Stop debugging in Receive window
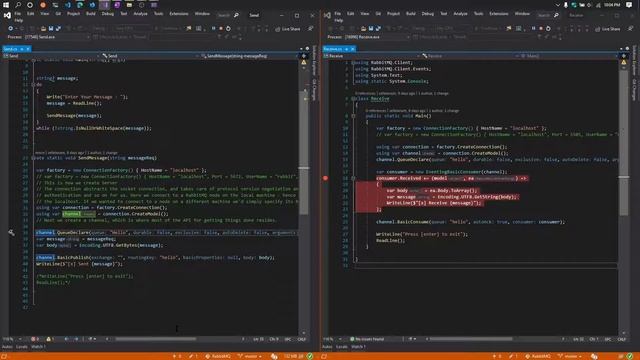The height and width of the screenshot is (360, 640). coord(541,29)
